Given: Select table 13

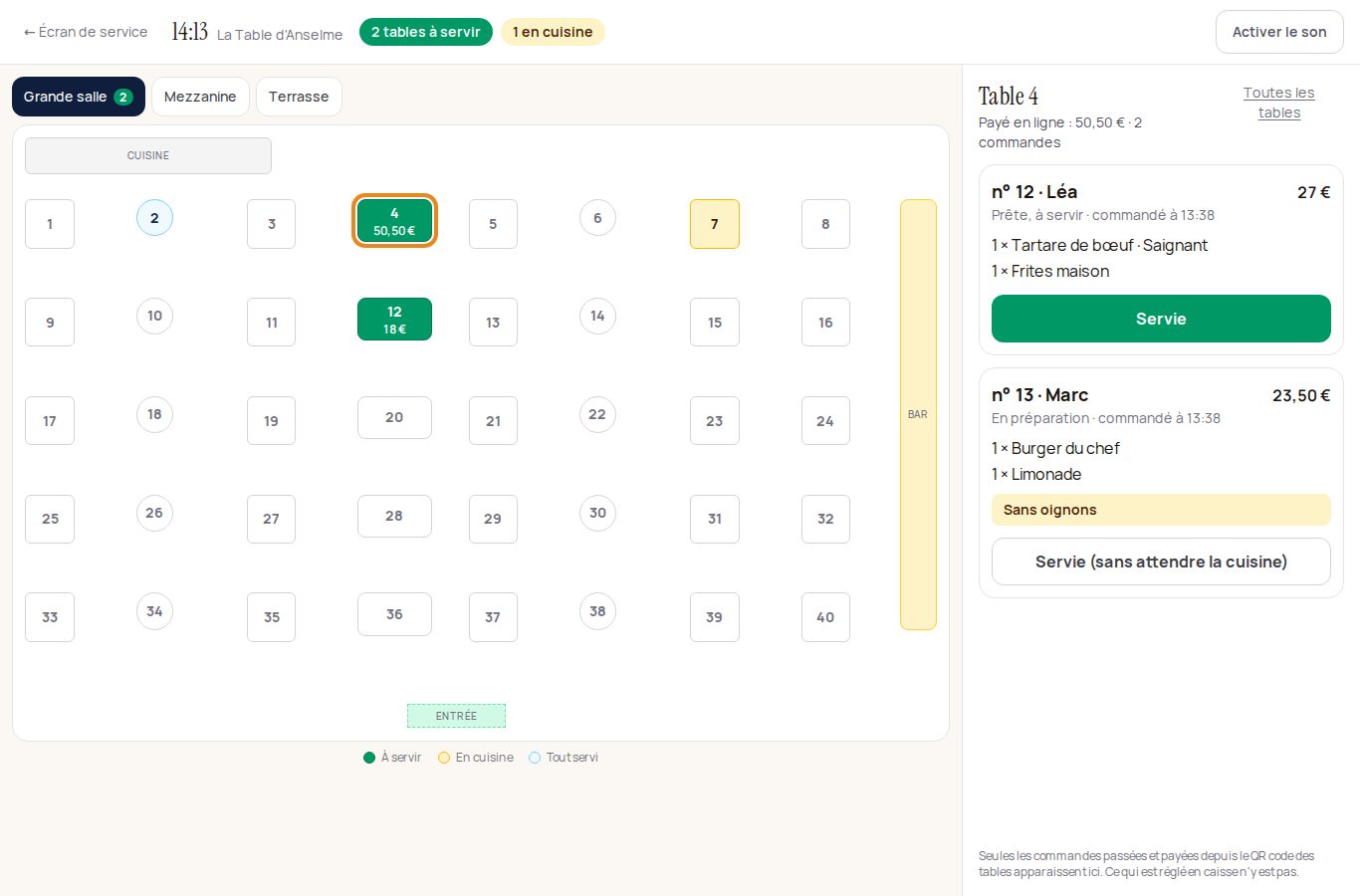Looking at the screenshot, I should pos(493,323).
